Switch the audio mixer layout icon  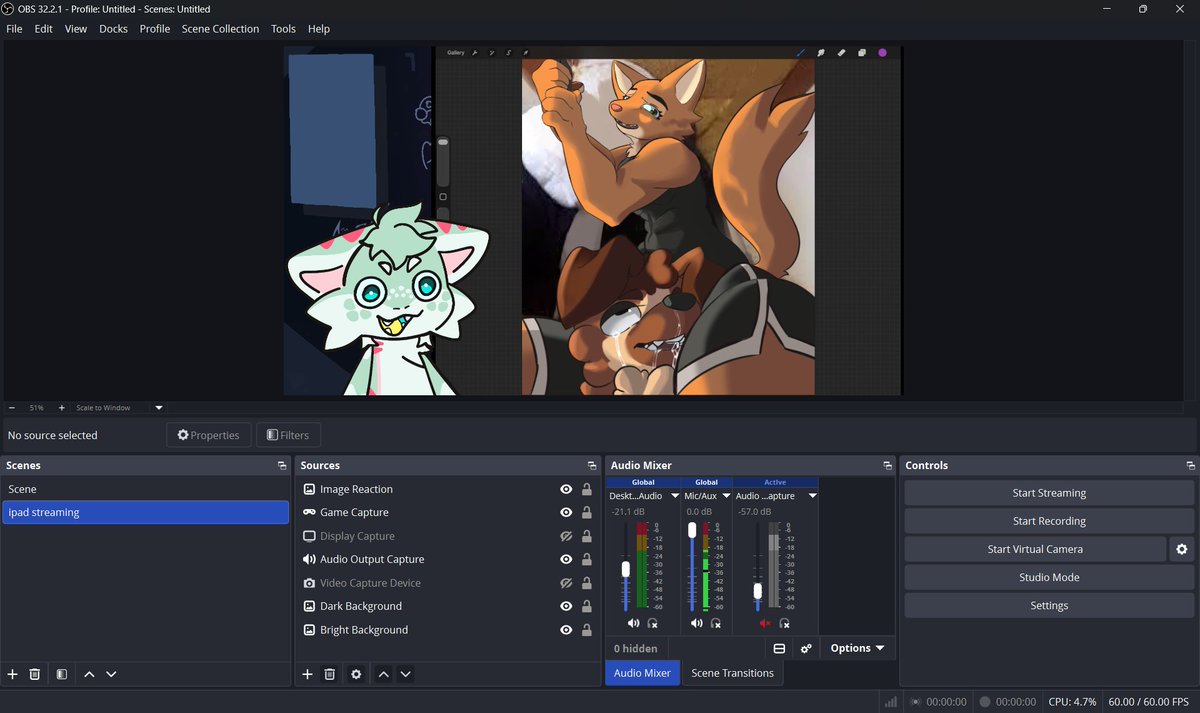[x=780, y=648]
